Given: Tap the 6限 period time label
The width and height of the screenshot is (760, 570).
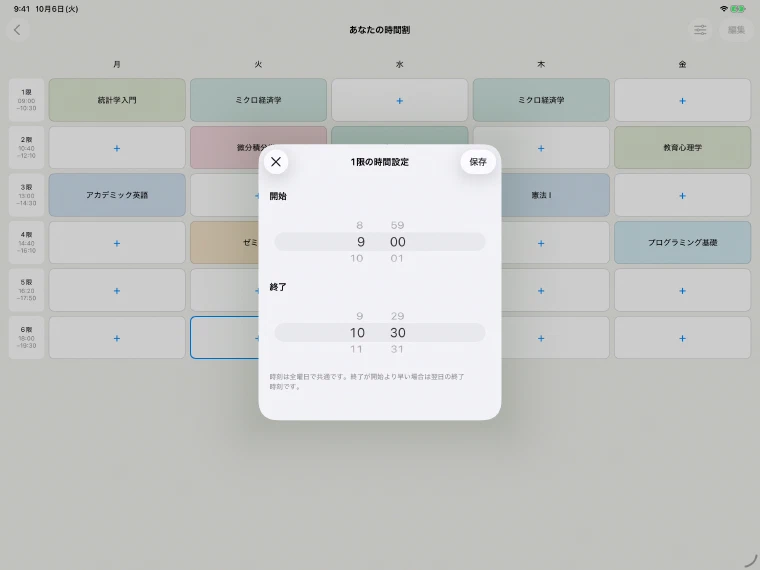Looking at the screenshot, I should pyautogui.click(x=26, y=338).
